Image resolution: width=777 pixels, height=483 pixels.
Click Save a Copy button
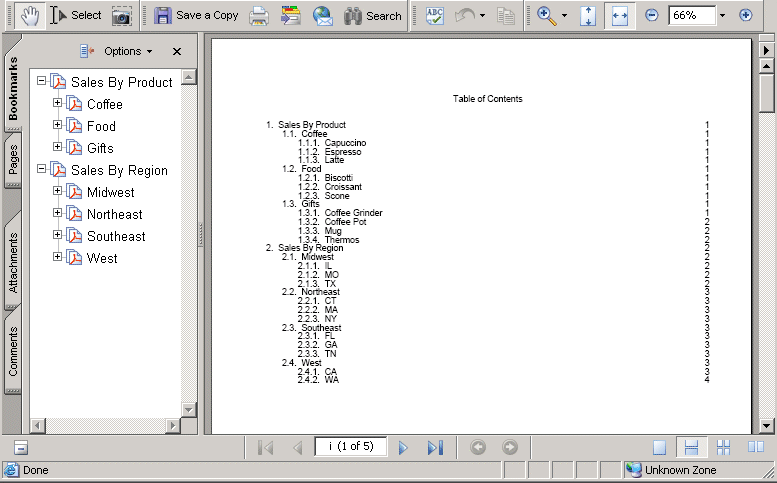pos(196,16)
